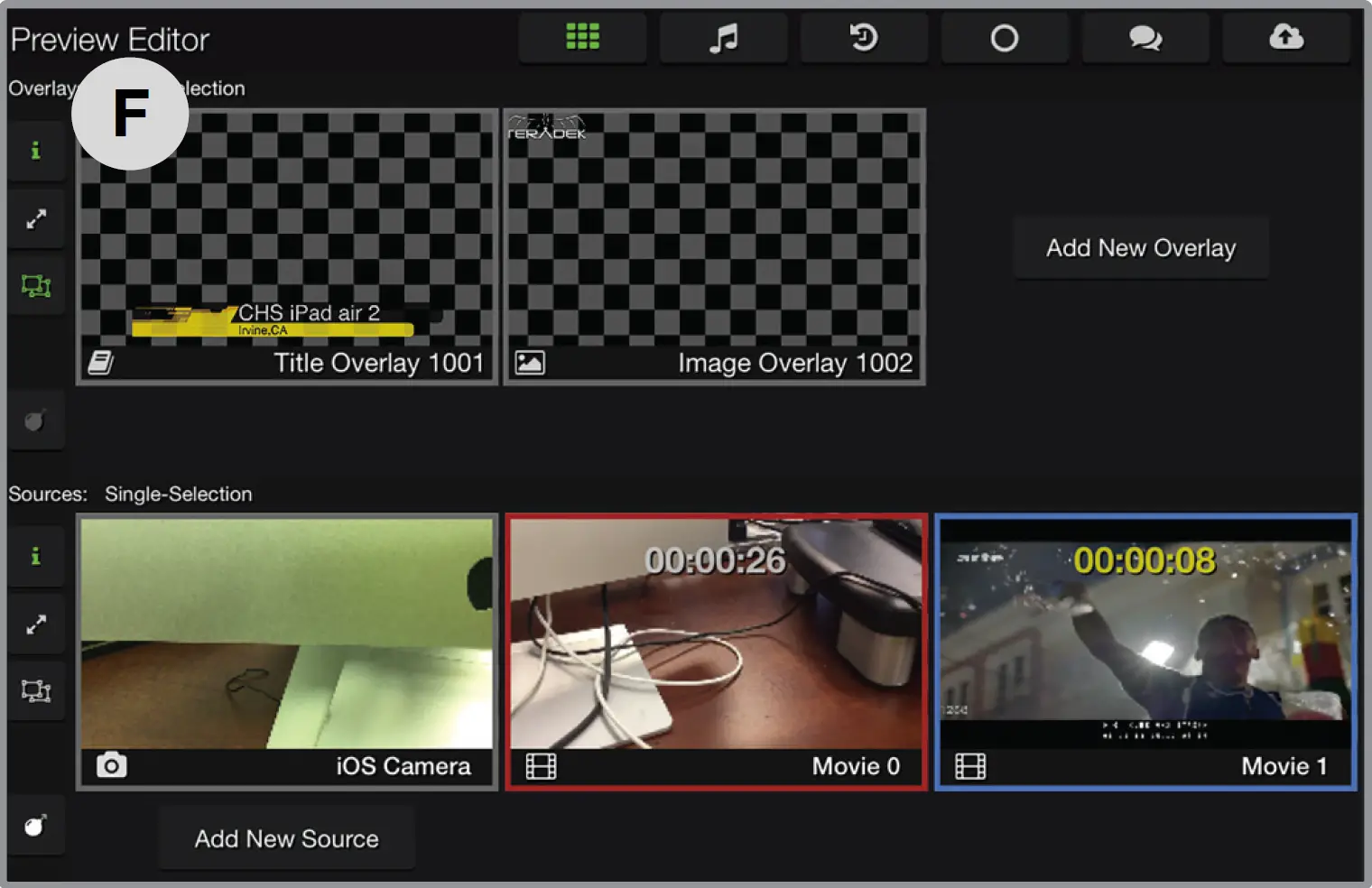Expand the Sources section with arrows icon
The width and height of the screenshot is (1372, 888).
click(x=36, y=624)
